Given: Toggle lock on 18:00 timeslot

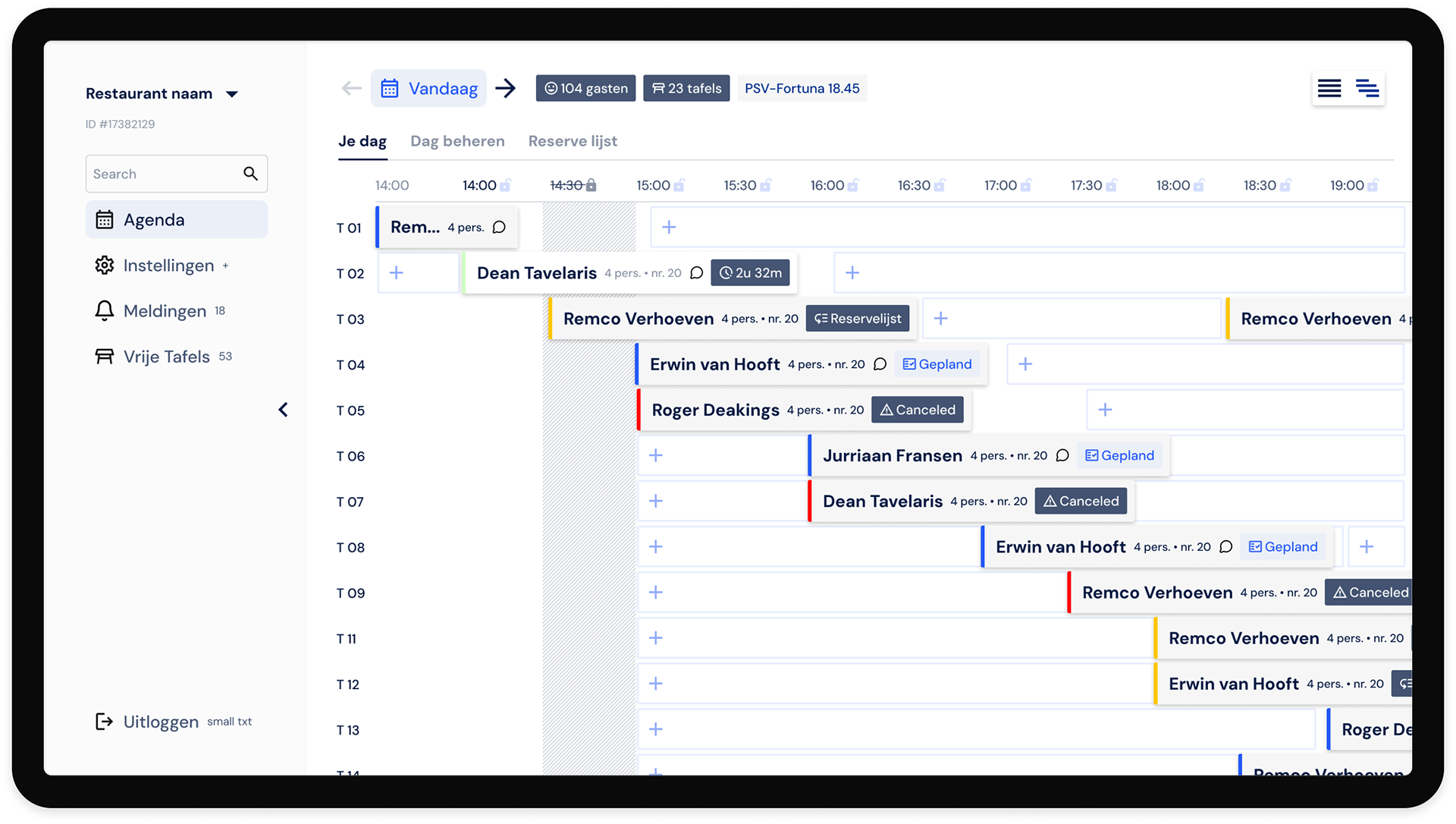Looking at the screenshot, I should click(x=1199, y=186).
